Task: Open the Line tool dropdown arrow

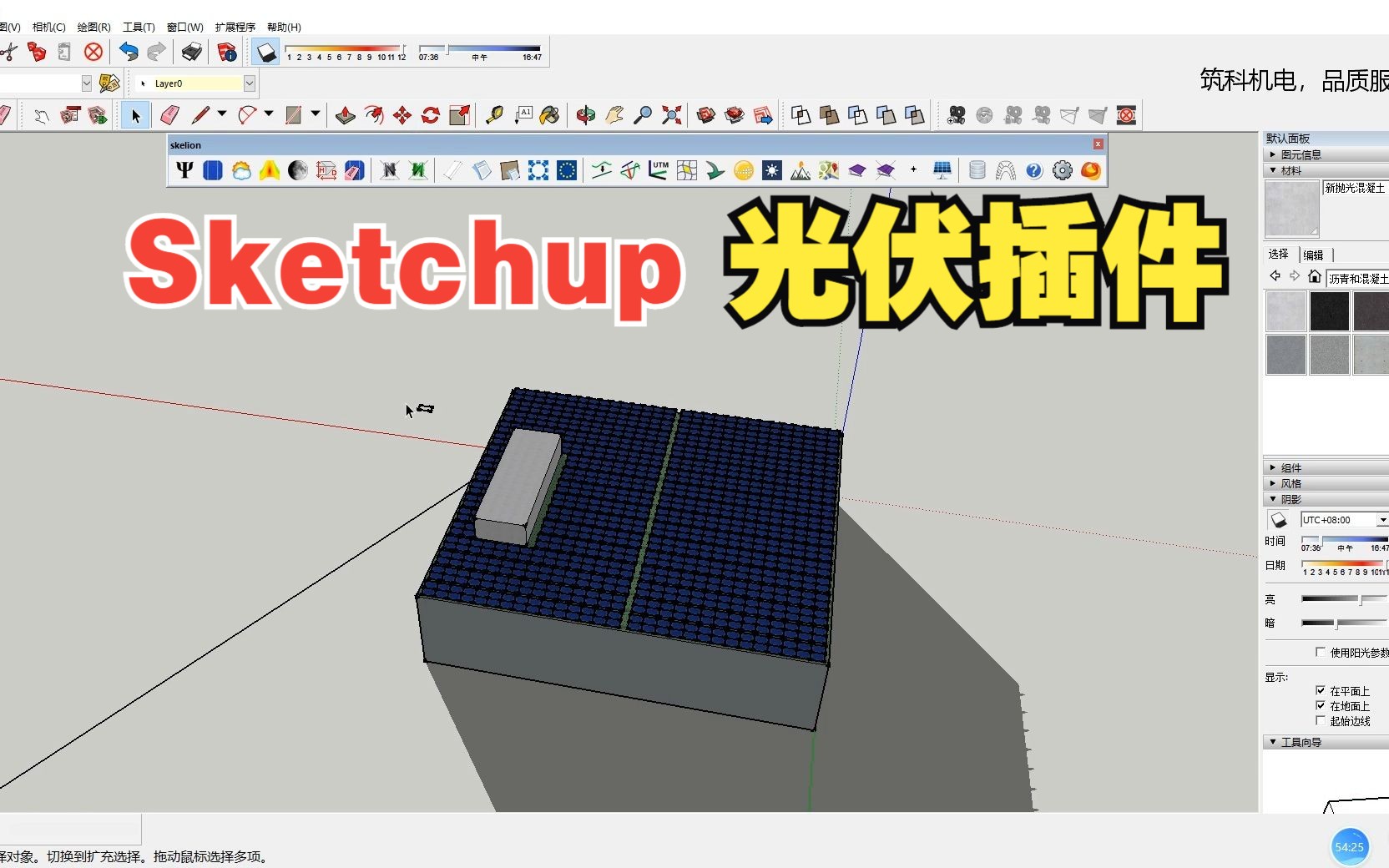Action: point(222,114)
